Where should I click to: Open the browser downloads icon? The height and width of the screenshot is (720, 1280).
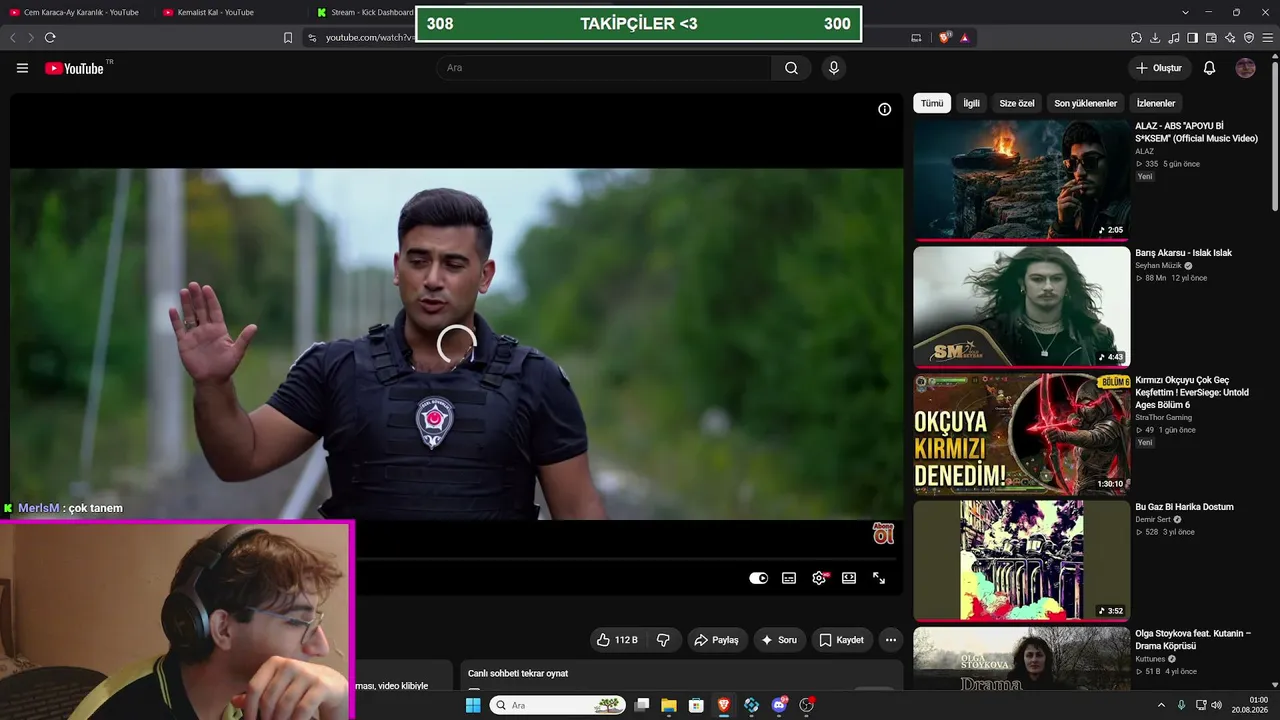(x=1155, y=38)
